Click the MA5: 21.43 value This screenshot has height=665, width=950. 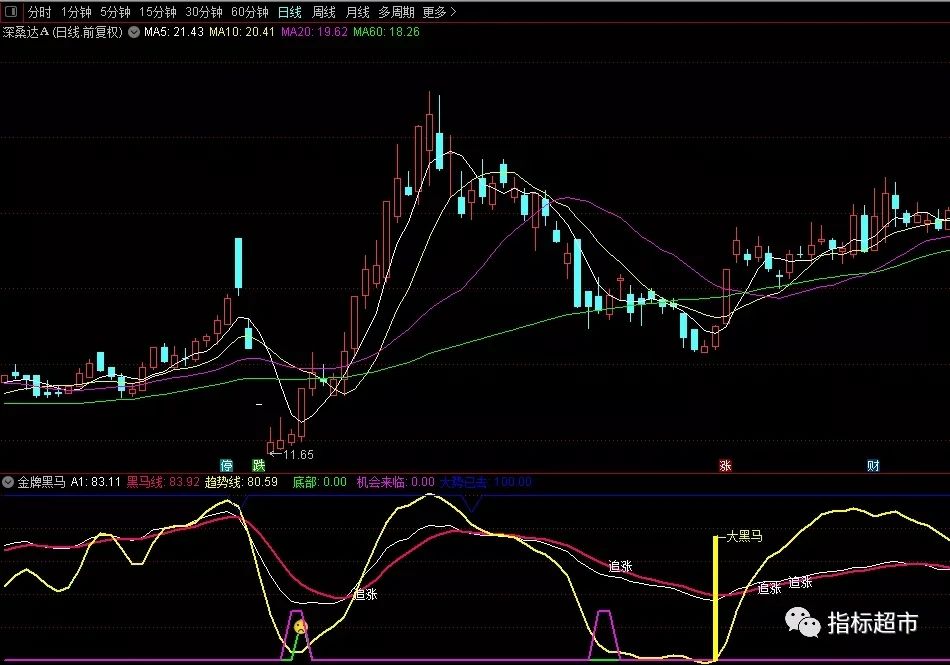[174, 32]
